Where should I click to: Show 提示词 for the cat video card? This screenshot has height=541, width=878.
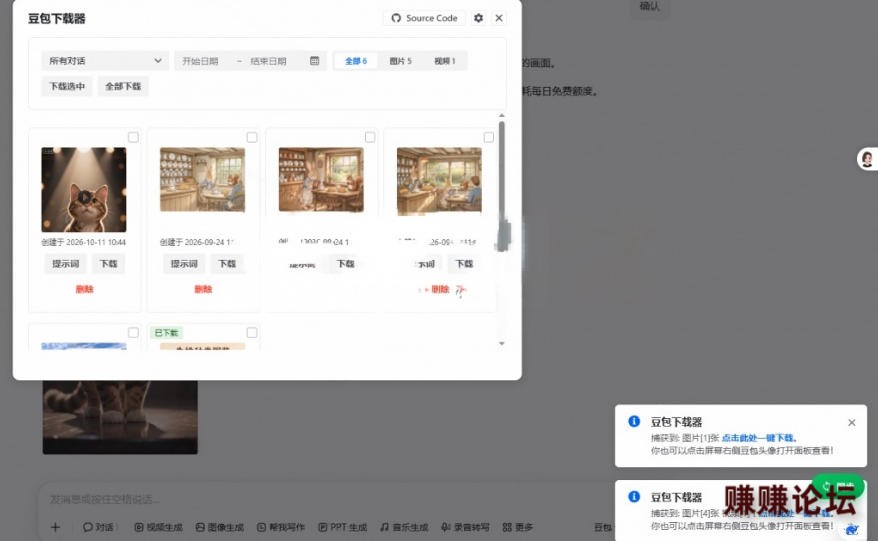click(x=66, y=263)
